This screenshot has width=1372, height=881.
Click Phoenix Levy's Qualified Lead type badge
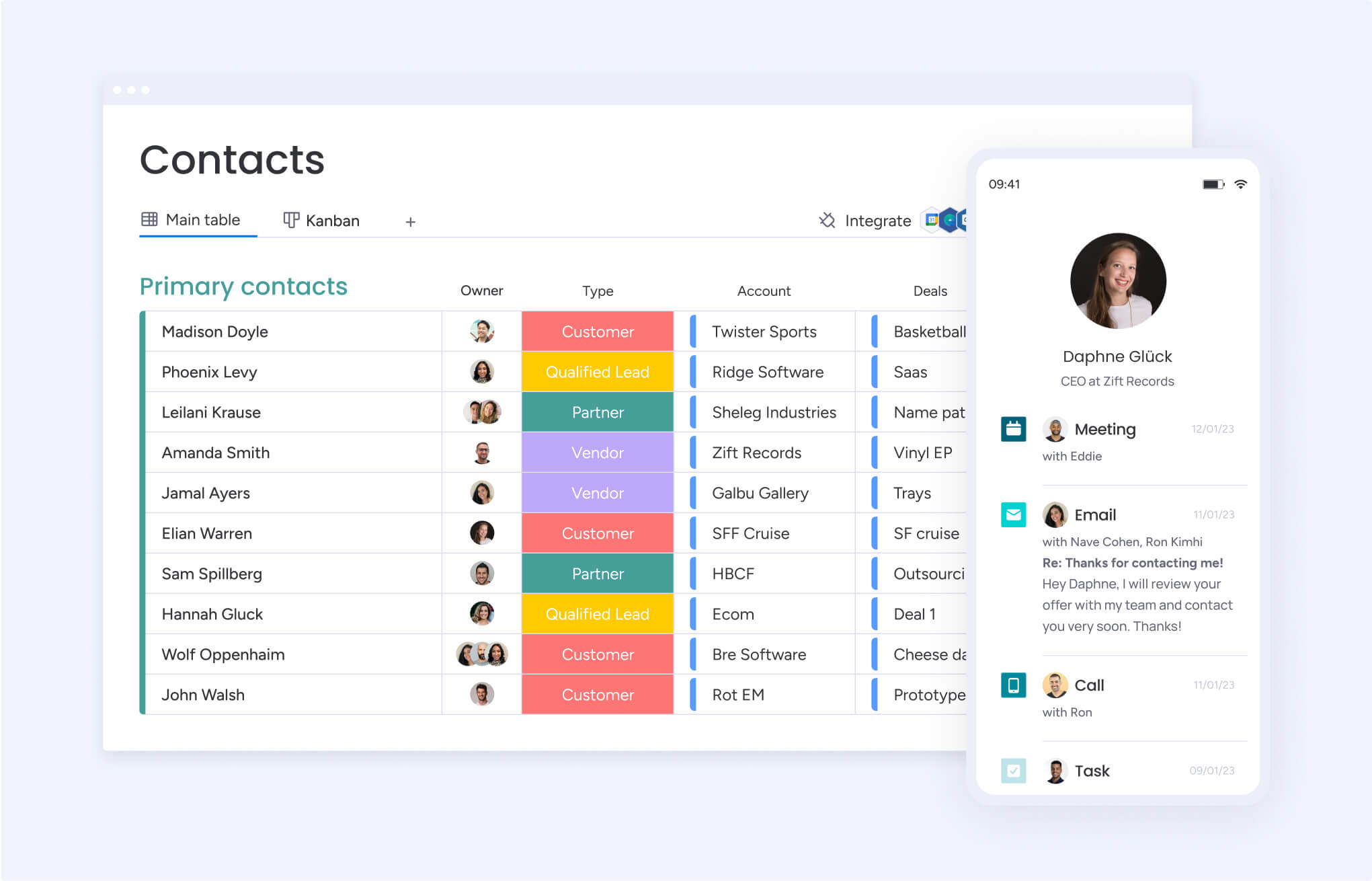coord(597,372)
